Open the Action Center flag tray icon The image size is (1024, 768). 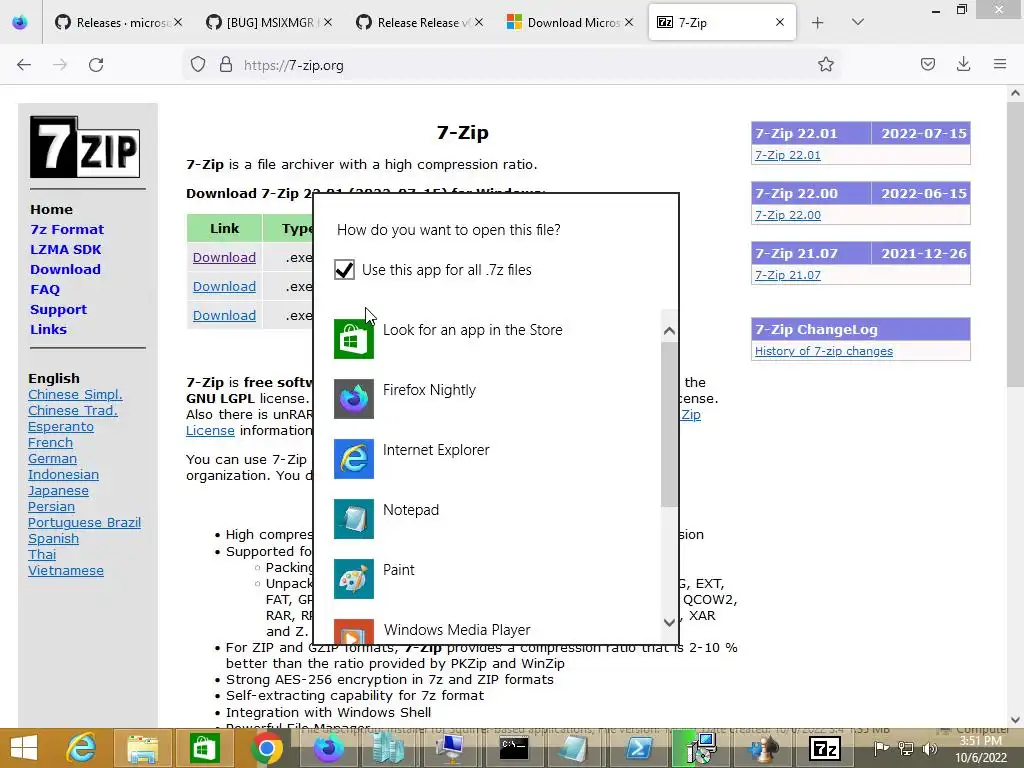[x=882, y=748]
